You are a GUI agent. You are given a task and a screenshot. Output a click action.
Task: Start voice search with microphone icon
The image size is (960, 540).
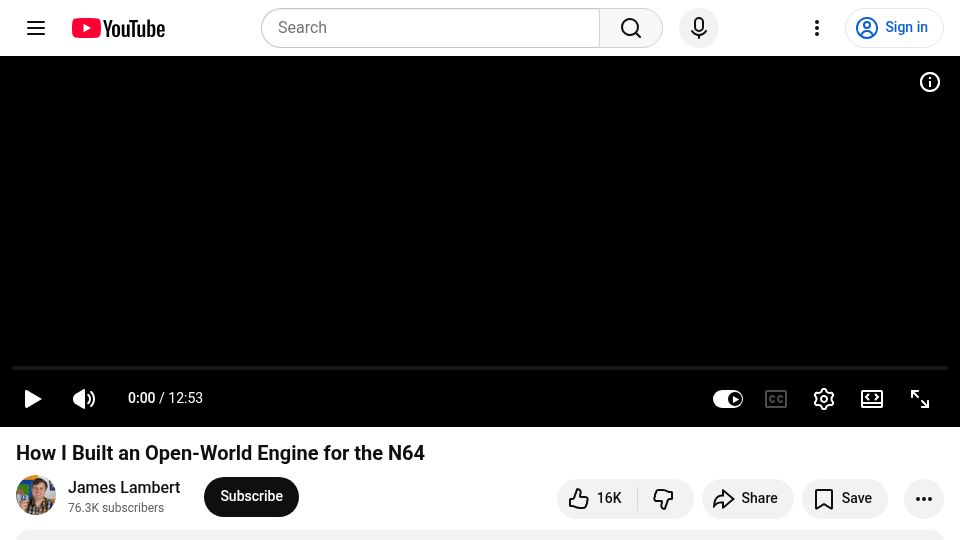(x=699, y=28)
